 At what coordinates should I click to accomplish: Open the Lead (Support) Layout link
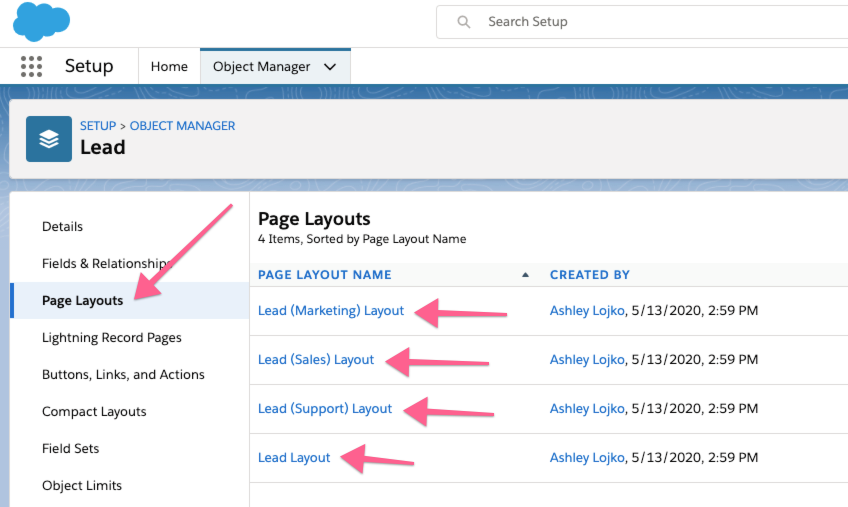(x=324, y=409)
